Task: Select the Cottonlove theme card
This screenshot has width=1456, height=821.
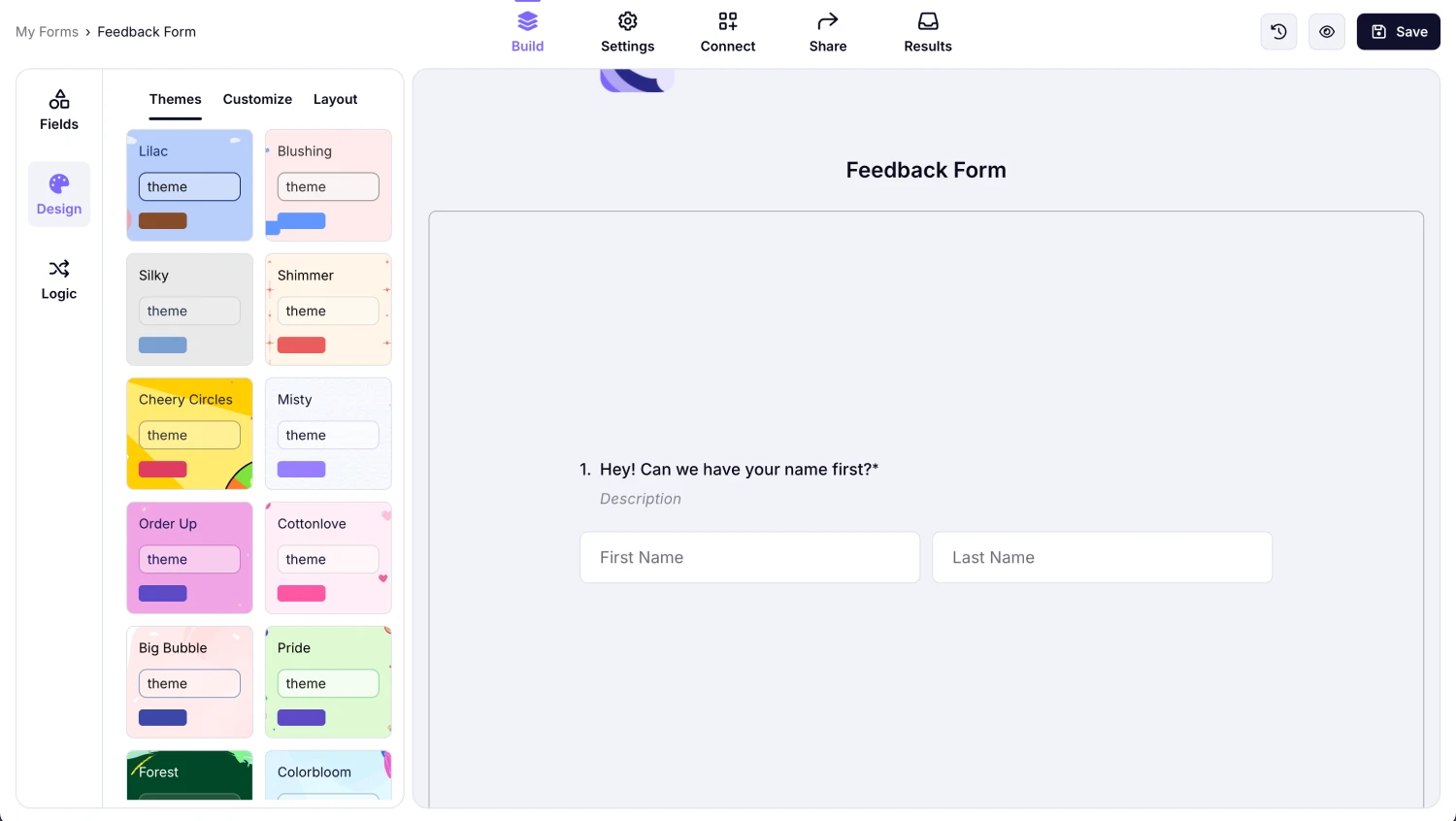Action: coord(328,558)
